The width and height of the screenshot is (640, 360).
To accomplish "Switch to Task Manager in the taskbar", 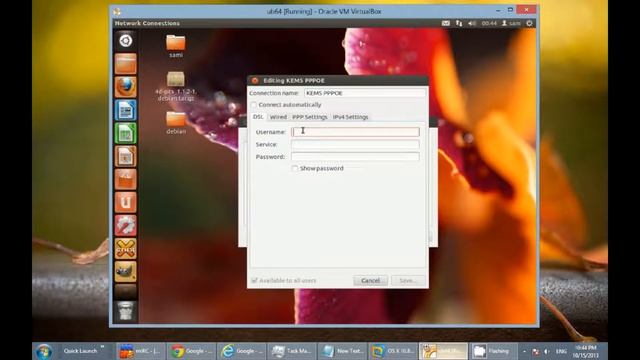I will 291,351.
